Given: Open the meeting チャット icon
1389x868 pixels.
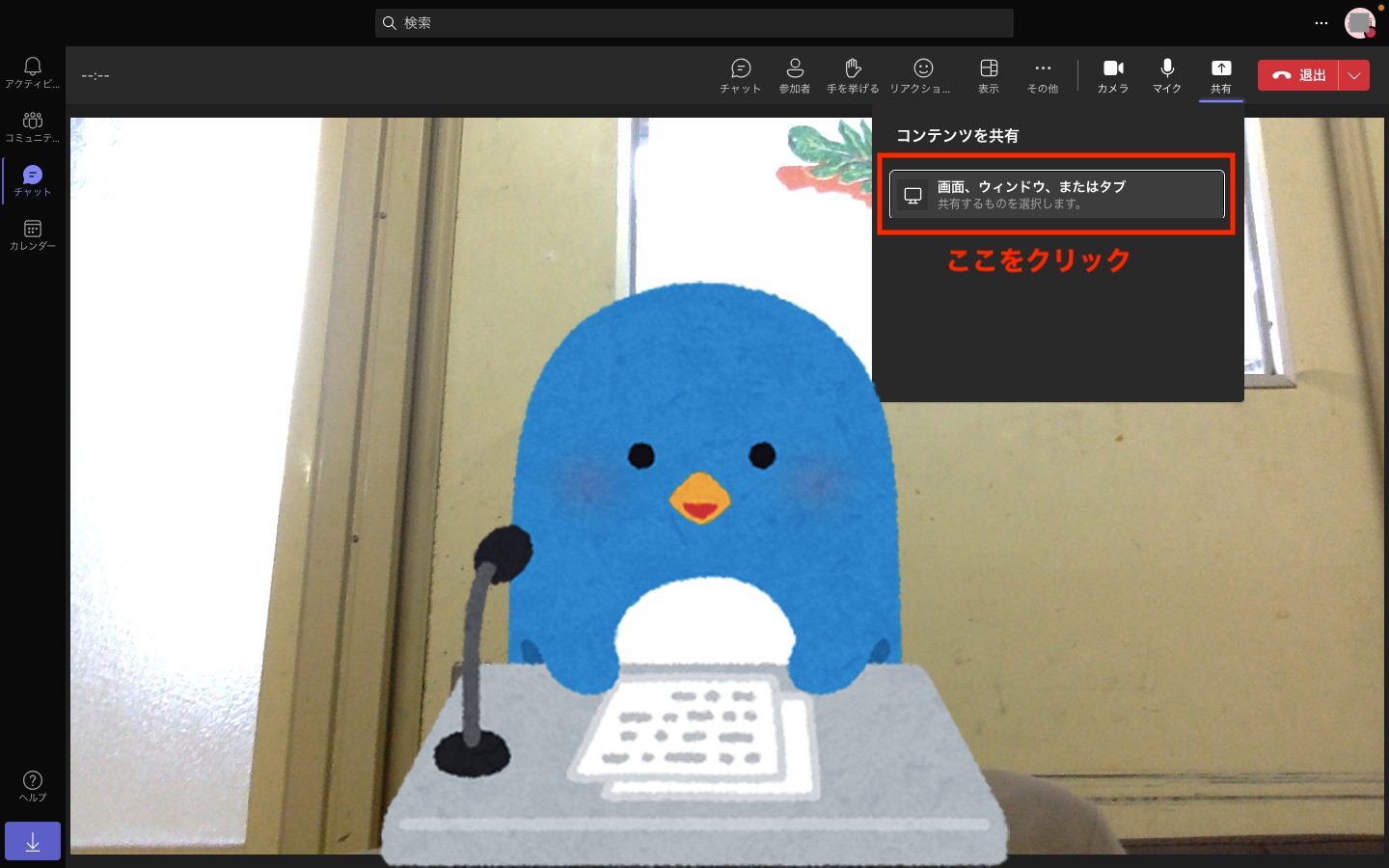Looking at the screenshot, I should 739,75.
